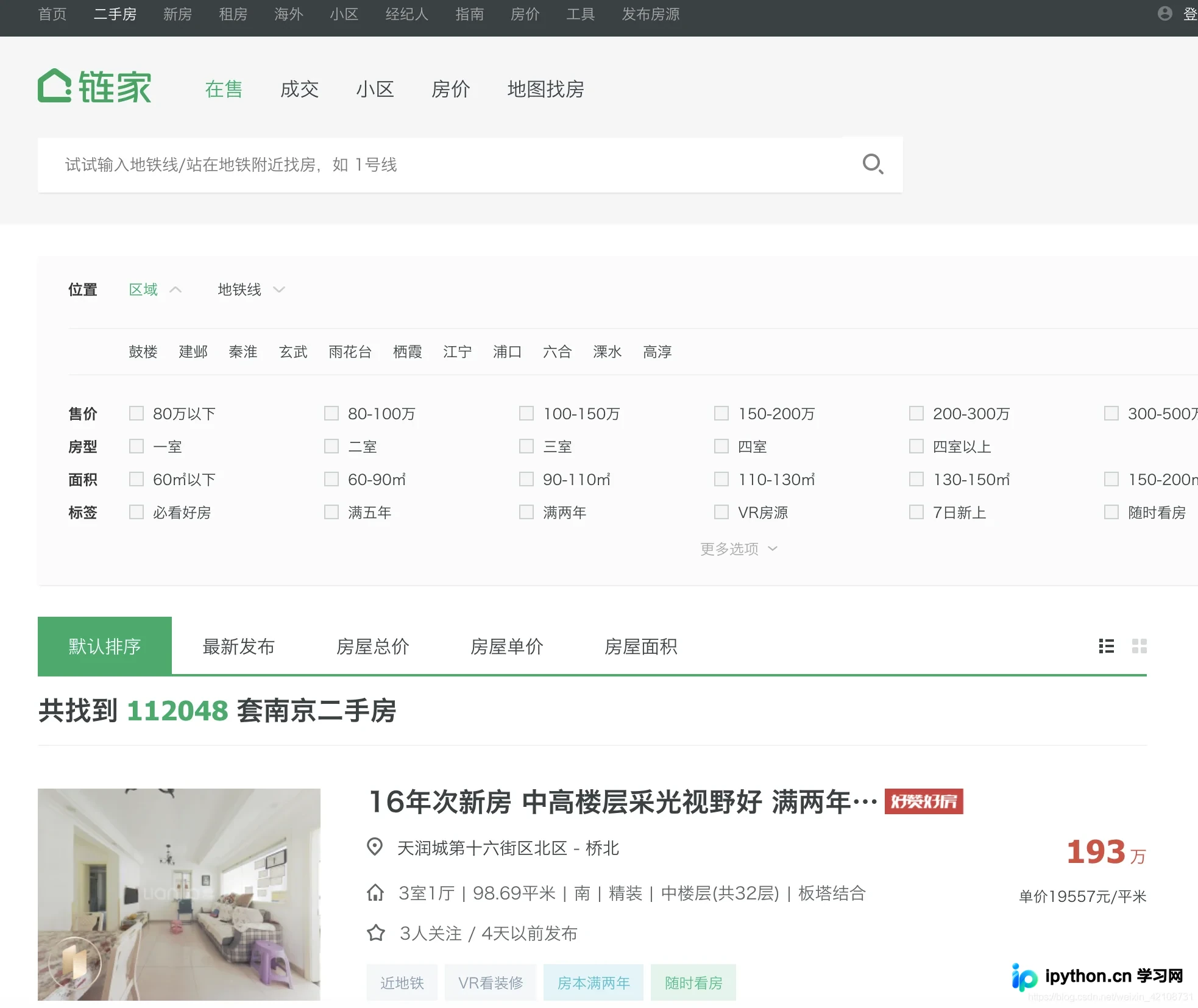Sort by 房屋总价

[x=373, y=646]
